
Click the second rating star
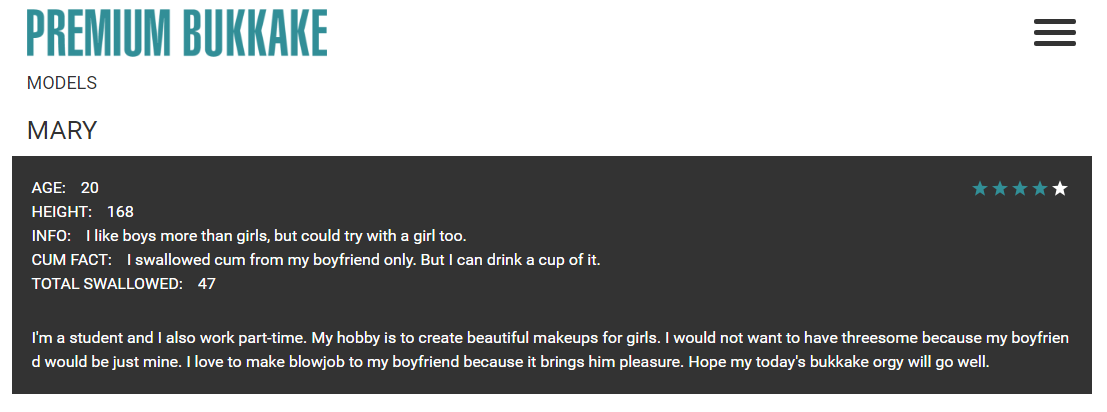coord(1000,189)
